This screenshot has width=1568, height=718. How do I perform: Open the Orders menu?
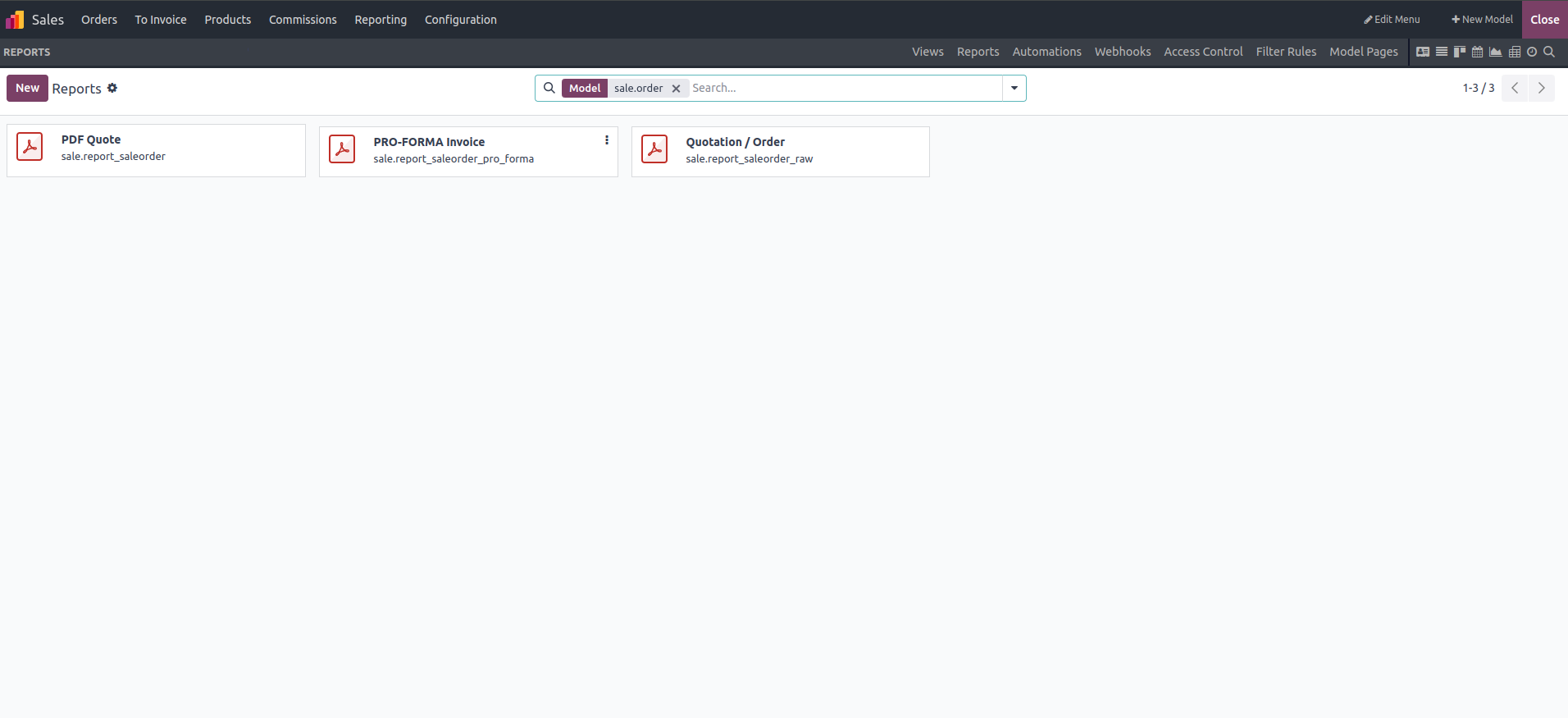[99, 20]
